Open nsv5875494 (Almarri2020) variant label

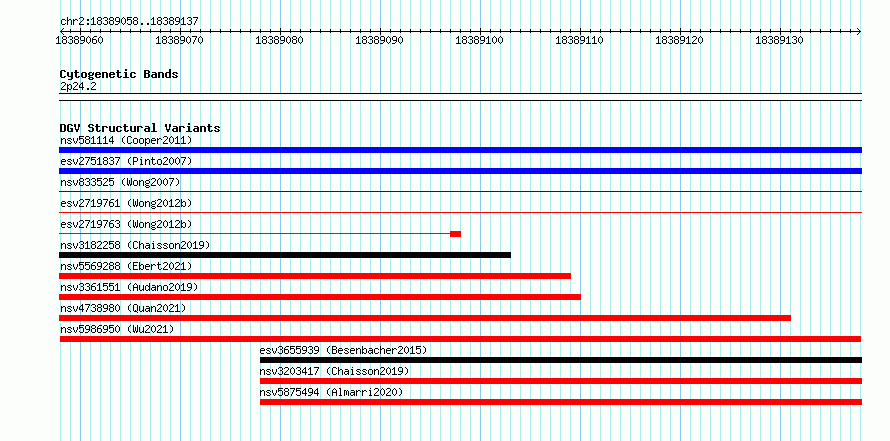tap(331, 392)
